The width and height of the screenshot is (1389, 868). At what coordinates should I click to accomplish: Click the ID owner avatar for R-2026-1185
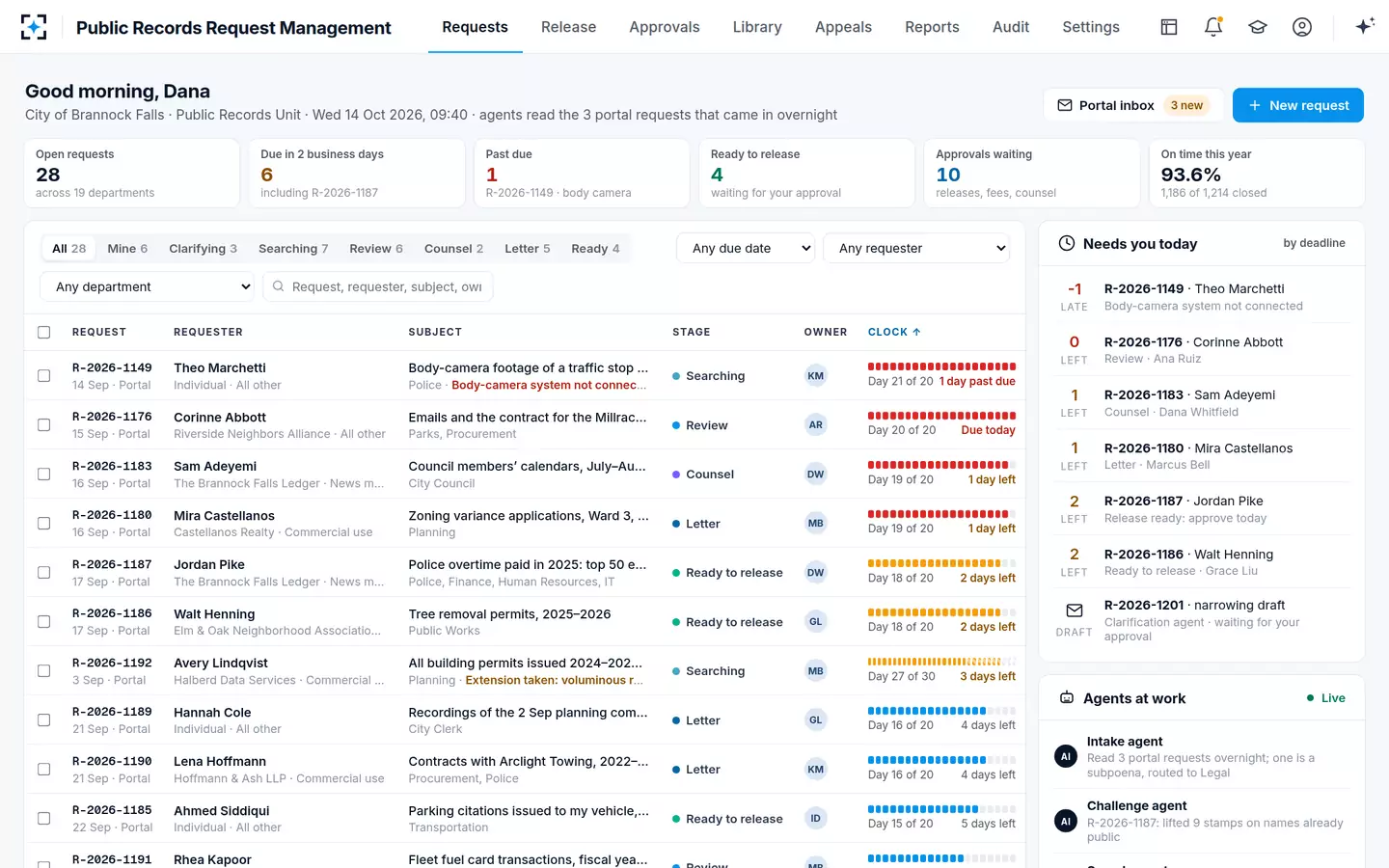point(816,819)
